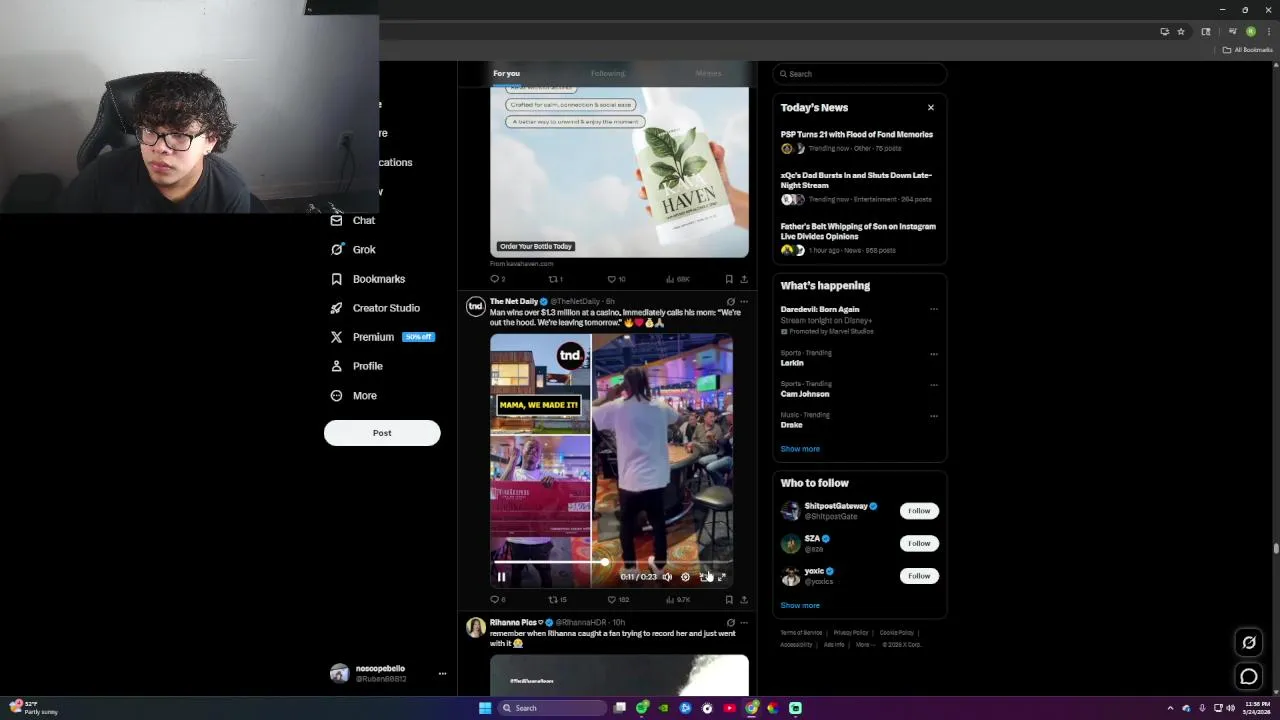
Task: Mute the casino video volume
Action: [x=667, y=577]
